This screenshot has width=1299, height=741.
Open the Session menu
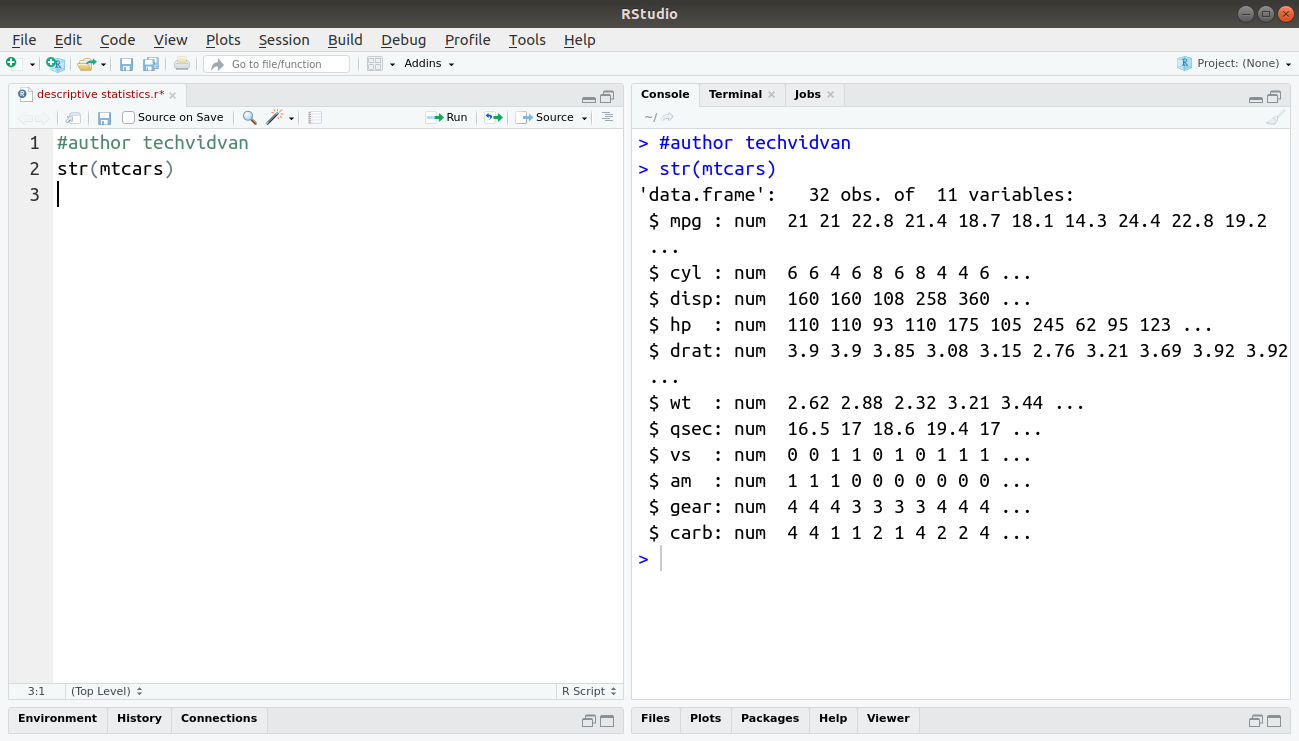coord(283,40)
